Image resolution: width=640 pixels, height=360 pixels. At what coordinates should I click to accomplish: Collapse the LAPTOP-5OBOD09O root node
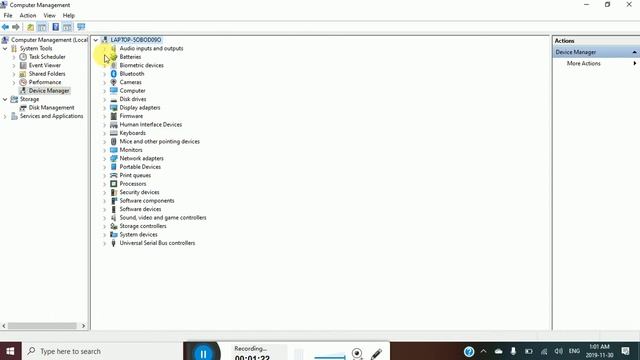(x=96, y=40)
